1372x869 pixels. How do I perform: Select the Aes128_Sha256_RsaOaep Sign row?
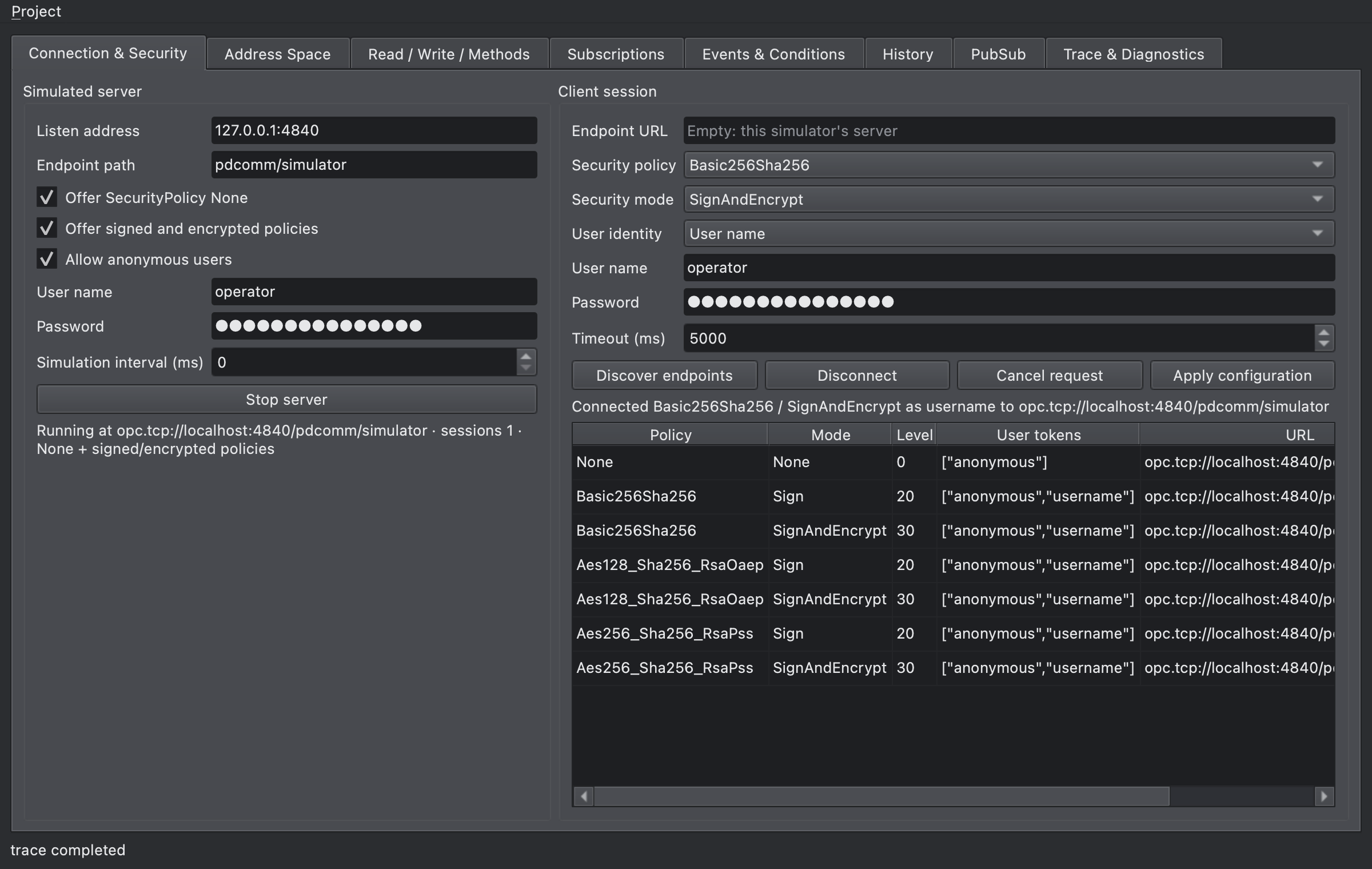point(953,565)
